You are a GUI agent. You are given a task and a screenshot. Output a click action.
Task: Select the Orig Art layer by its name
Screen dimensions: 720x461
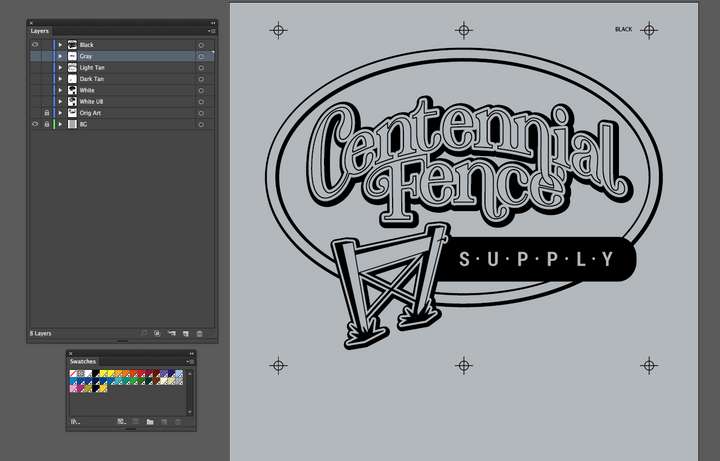click(x=90, y=113)
